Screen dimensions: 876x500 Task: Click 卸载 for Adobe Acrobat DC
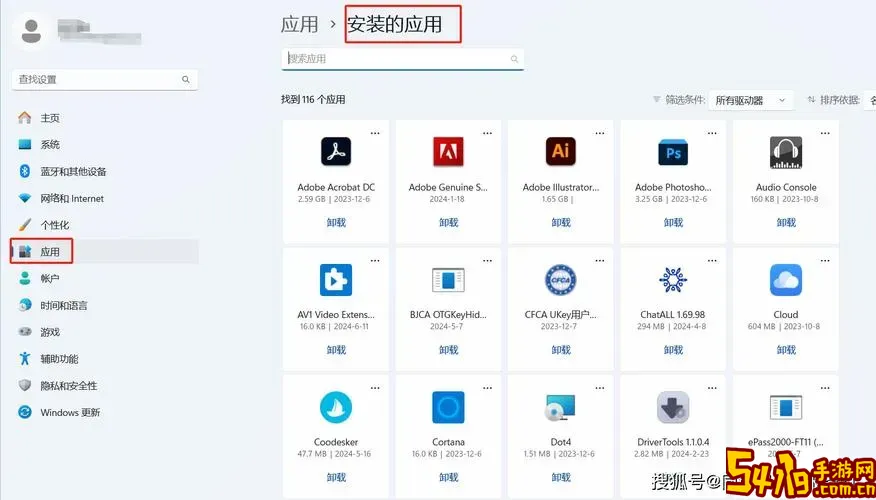(x=336, y=222)
